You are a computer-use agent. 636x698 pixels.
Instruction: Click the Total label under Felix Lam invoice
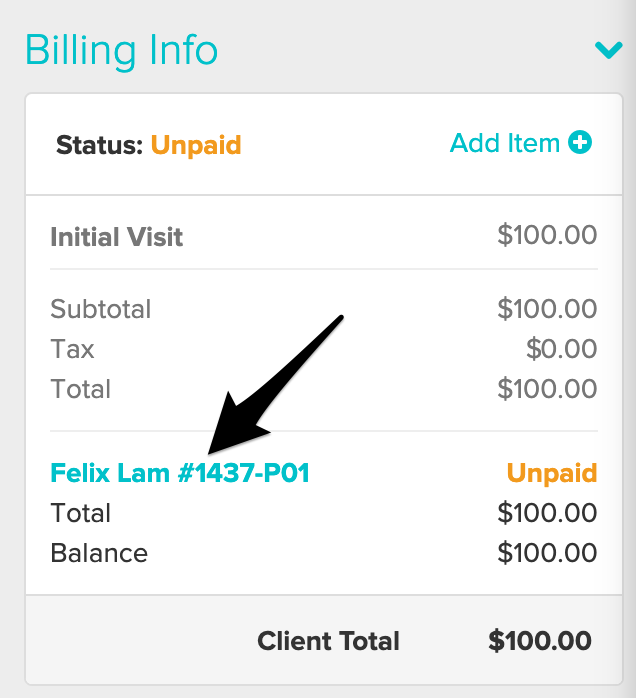tap(80, 513)
